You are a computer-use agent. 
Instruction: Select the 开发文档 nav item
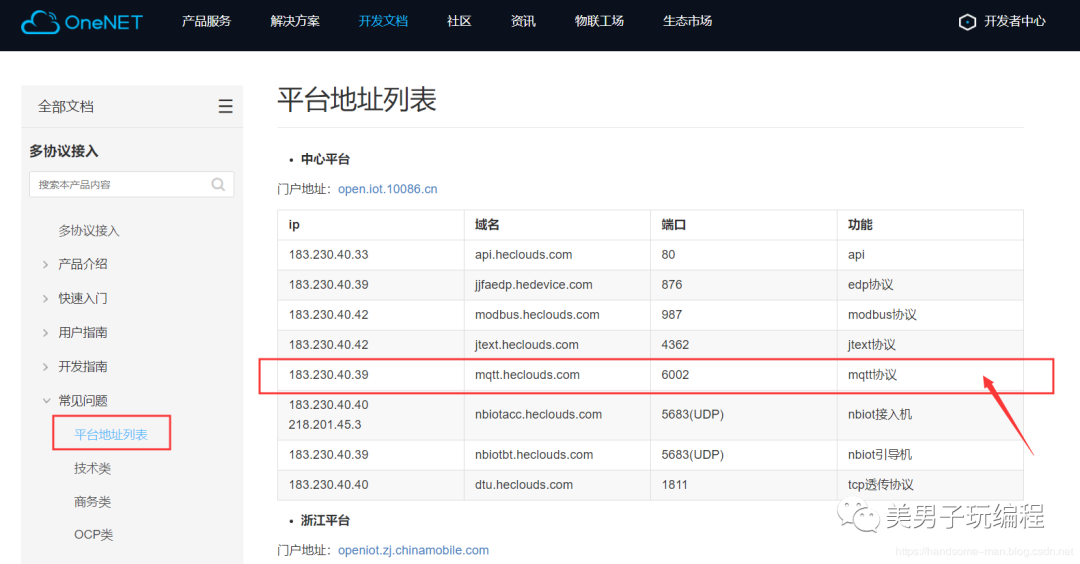(383, 21)
